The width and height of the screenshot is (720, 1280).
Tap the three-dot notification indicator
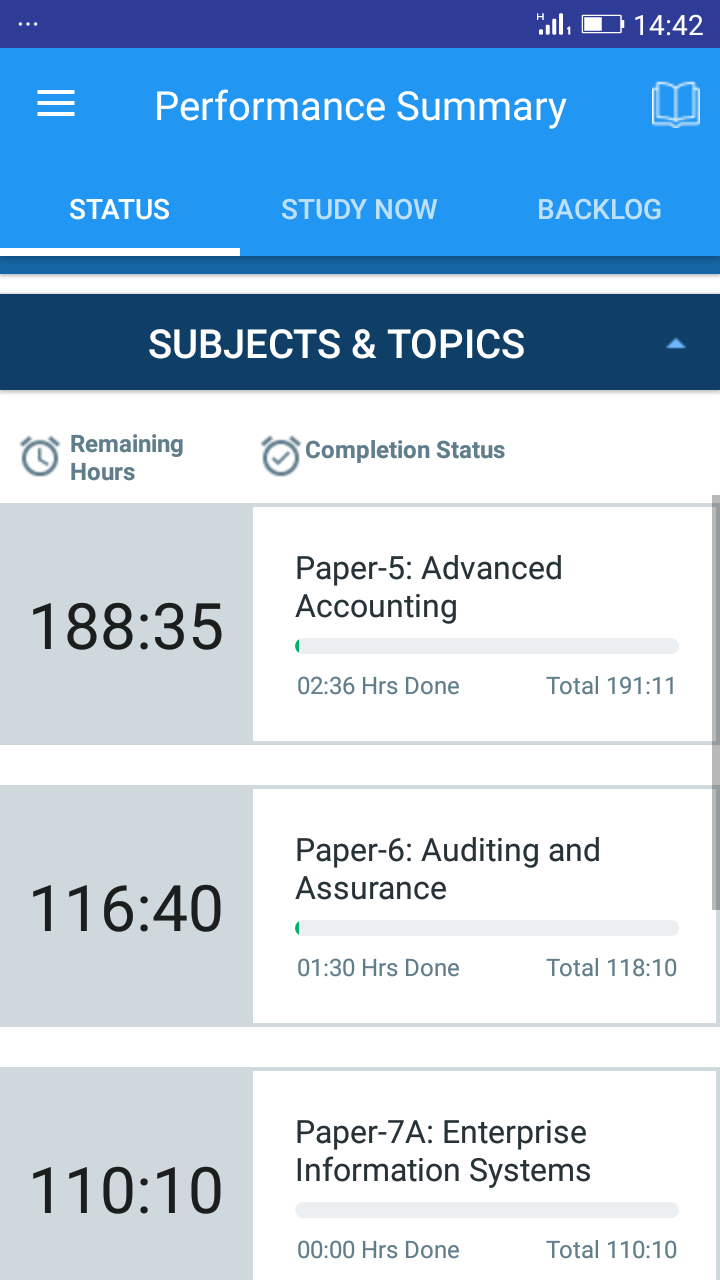(x=28, y=24)
